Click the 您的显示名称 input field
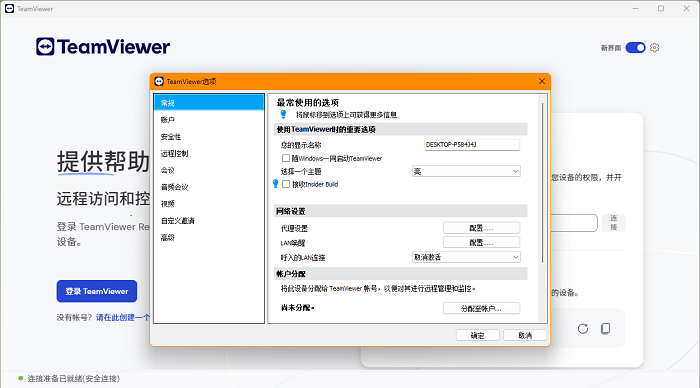700x388 pixels. click(472, 145)
